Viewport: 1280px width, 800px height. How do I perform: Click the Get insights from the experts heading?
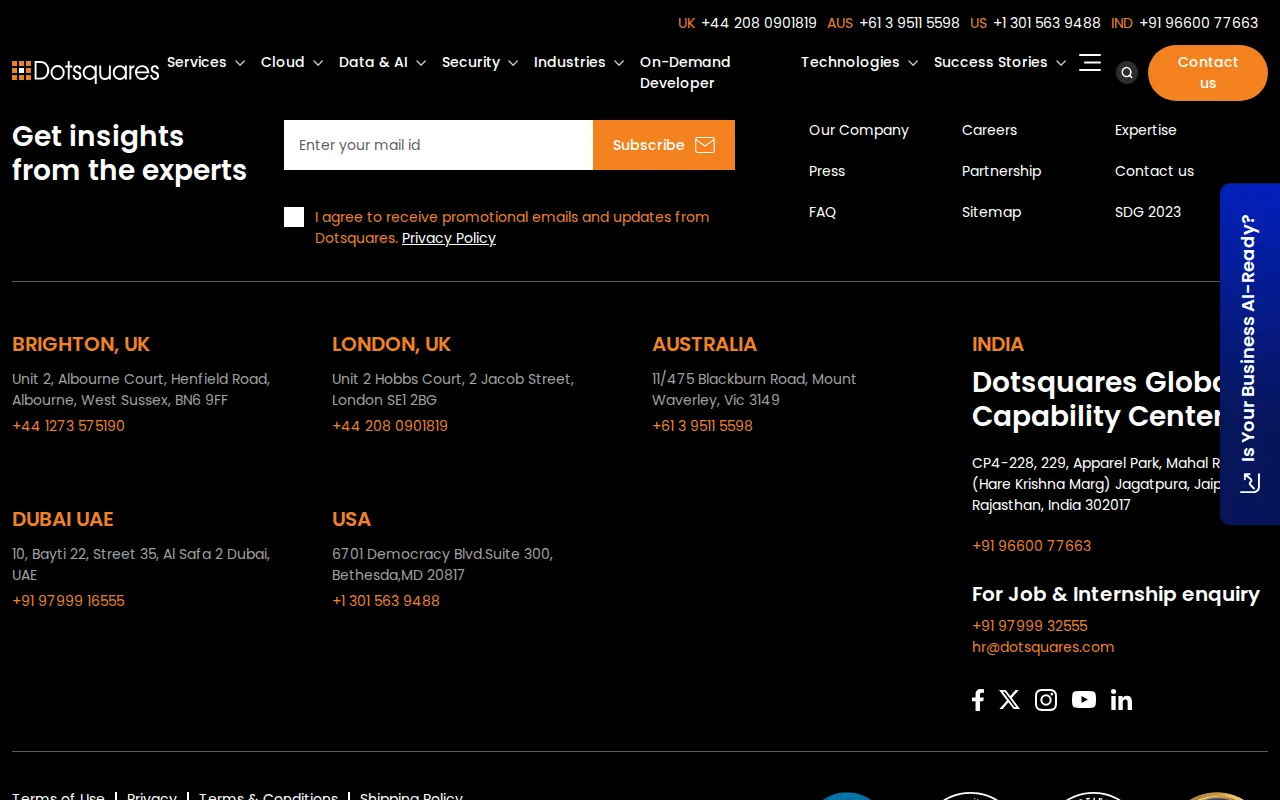[129, 153]
